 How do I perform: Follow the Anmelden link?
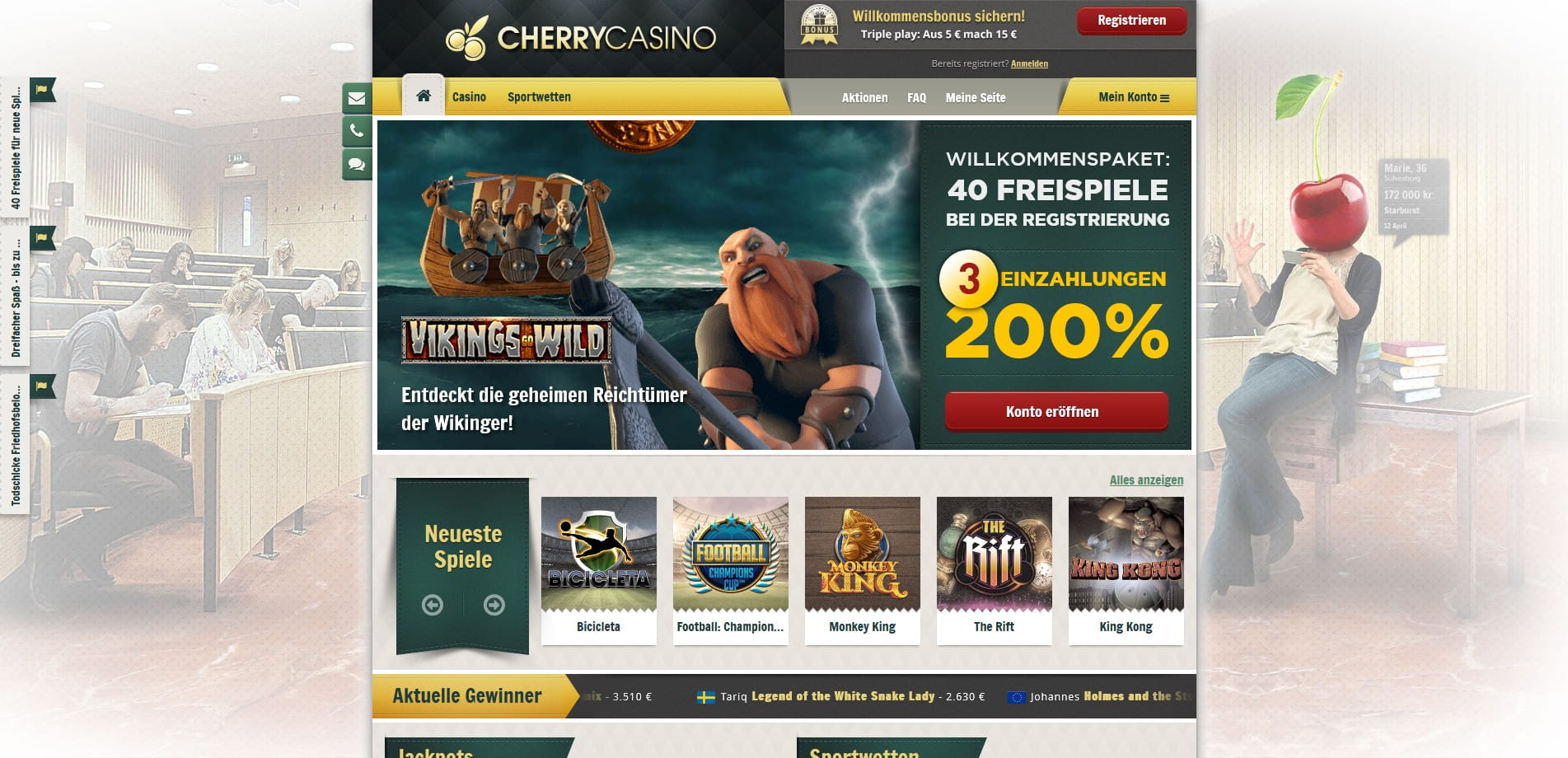click(x=1029, y=63)
